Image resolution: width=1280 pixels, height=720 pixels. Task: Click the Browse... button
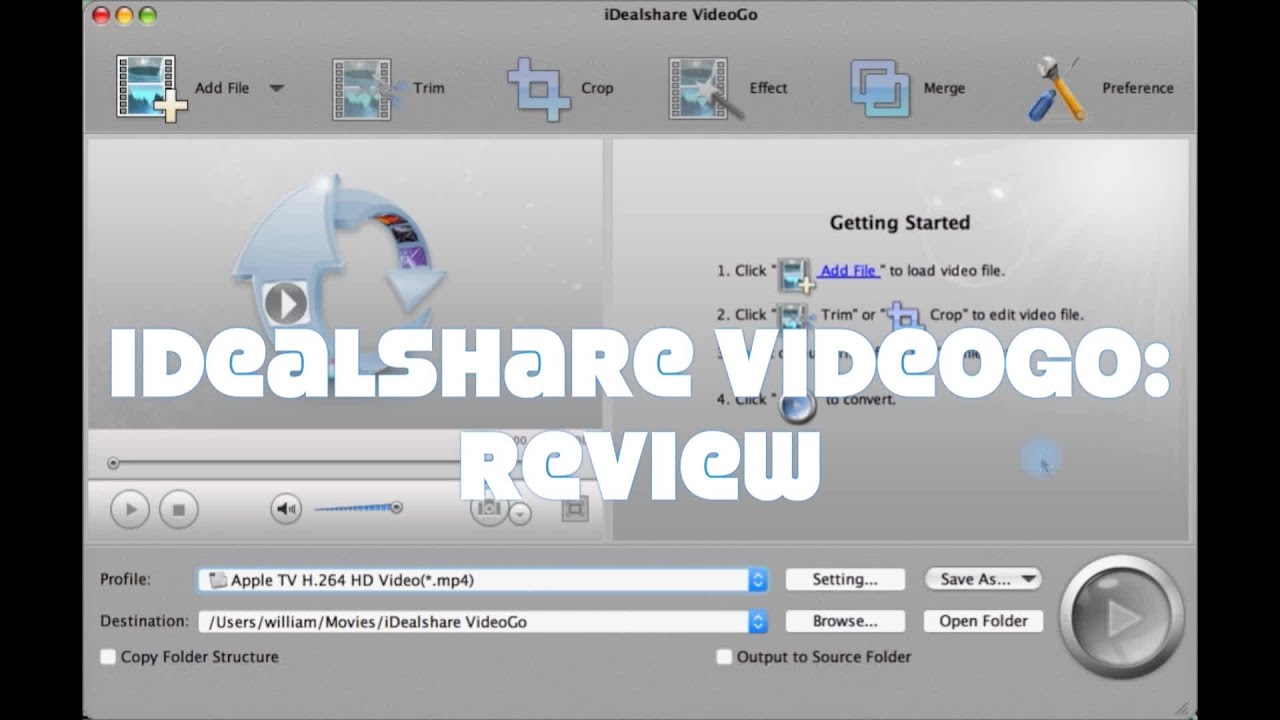click(845, 621)
